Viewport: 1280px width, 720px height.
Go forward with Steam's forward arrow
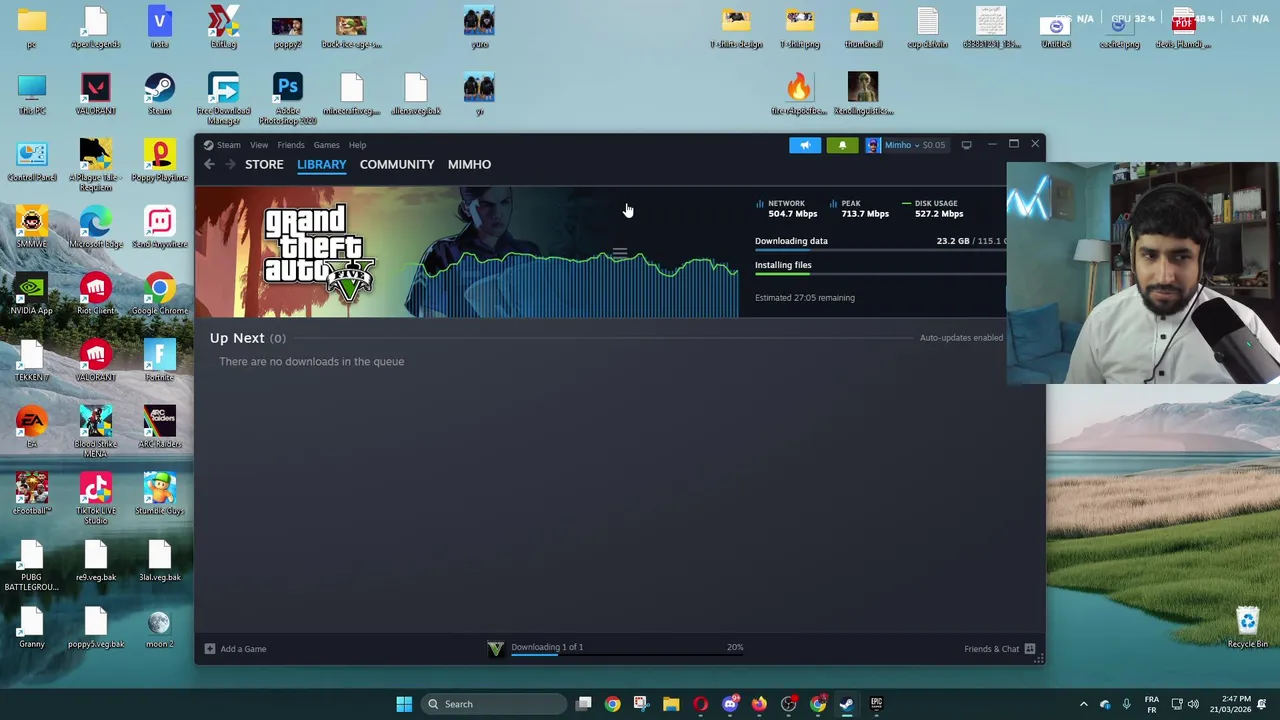click(x=230, y=164)
